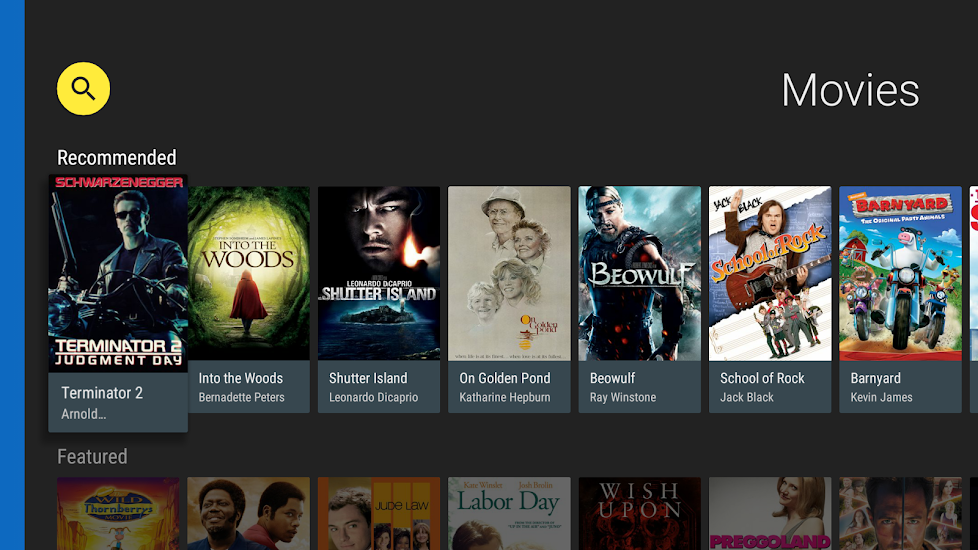Open the Labor Day featured poster
978x550 pixels.
509,513
